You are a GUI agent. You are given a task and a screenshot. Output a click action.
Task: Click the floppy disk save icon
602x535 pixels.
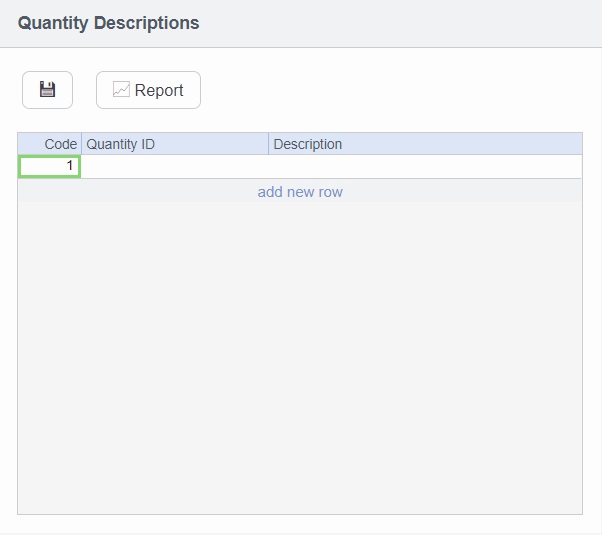click(47, 90)
